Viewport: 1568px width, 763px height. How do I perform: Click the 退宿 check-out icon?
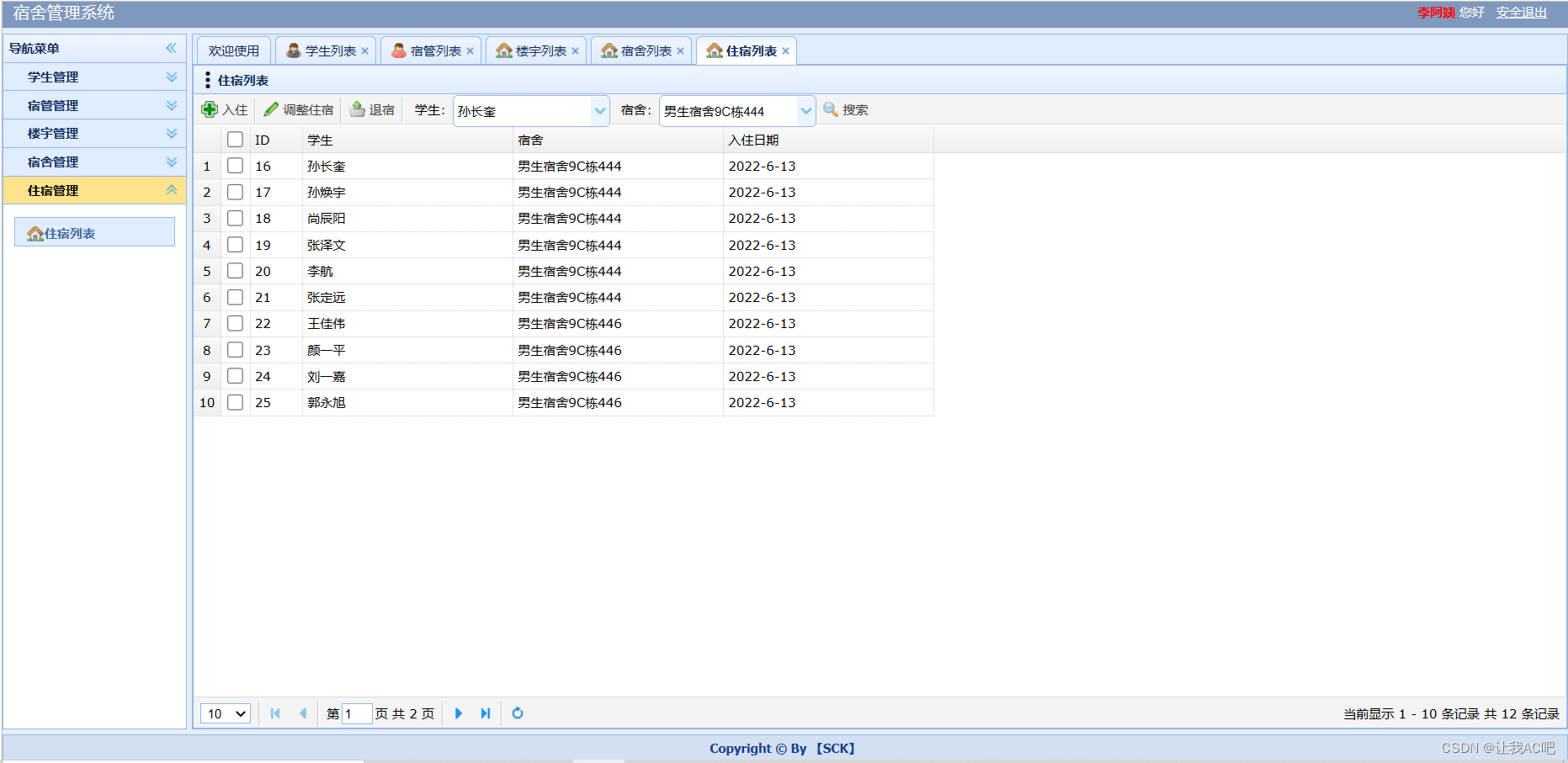tap(358, 109)
